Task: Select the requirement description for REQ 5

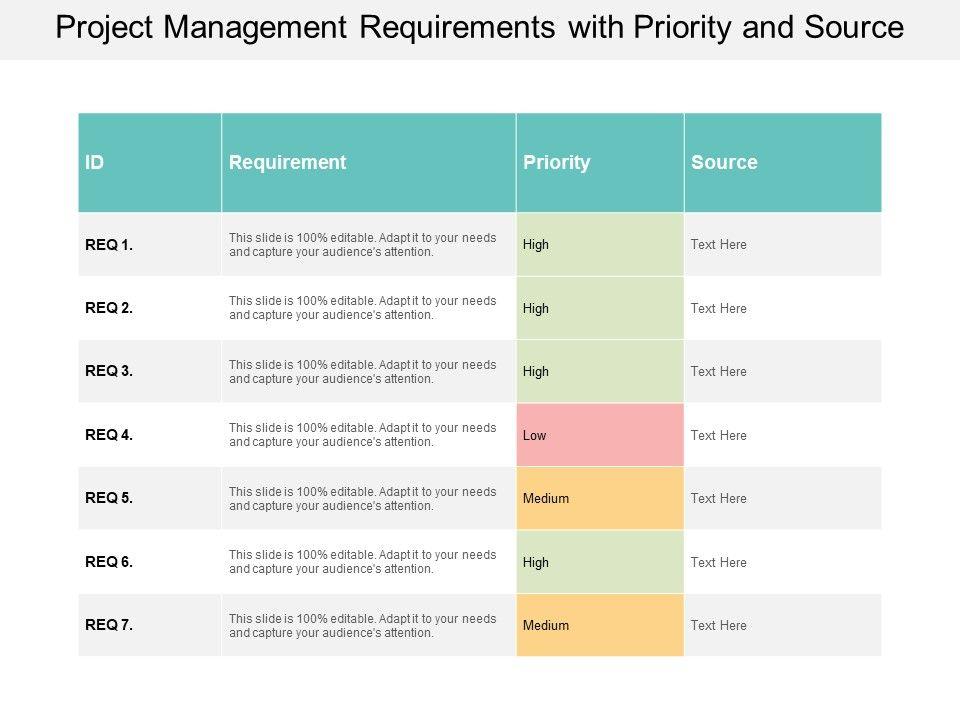Action: coord(362,498)
